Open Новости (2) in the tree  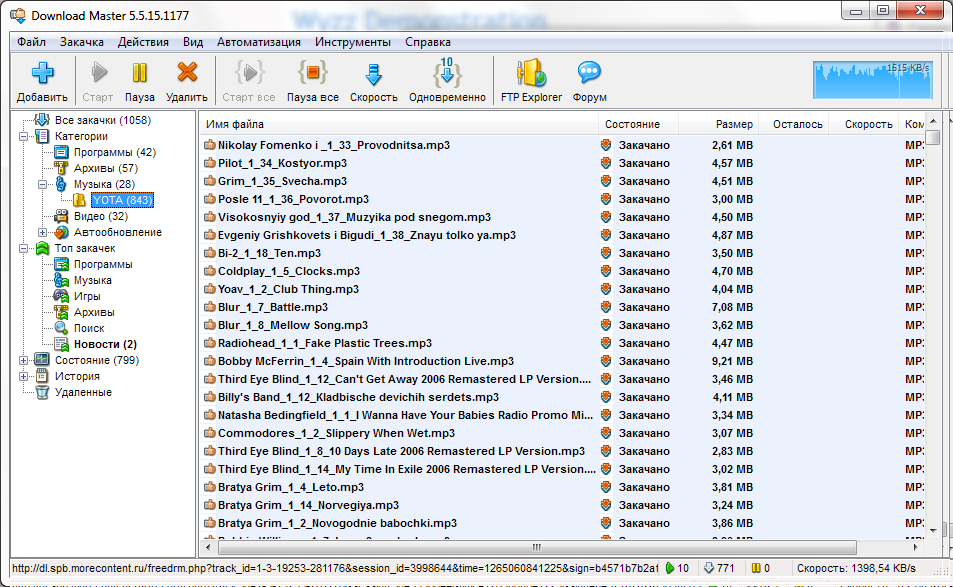[105, 345]
